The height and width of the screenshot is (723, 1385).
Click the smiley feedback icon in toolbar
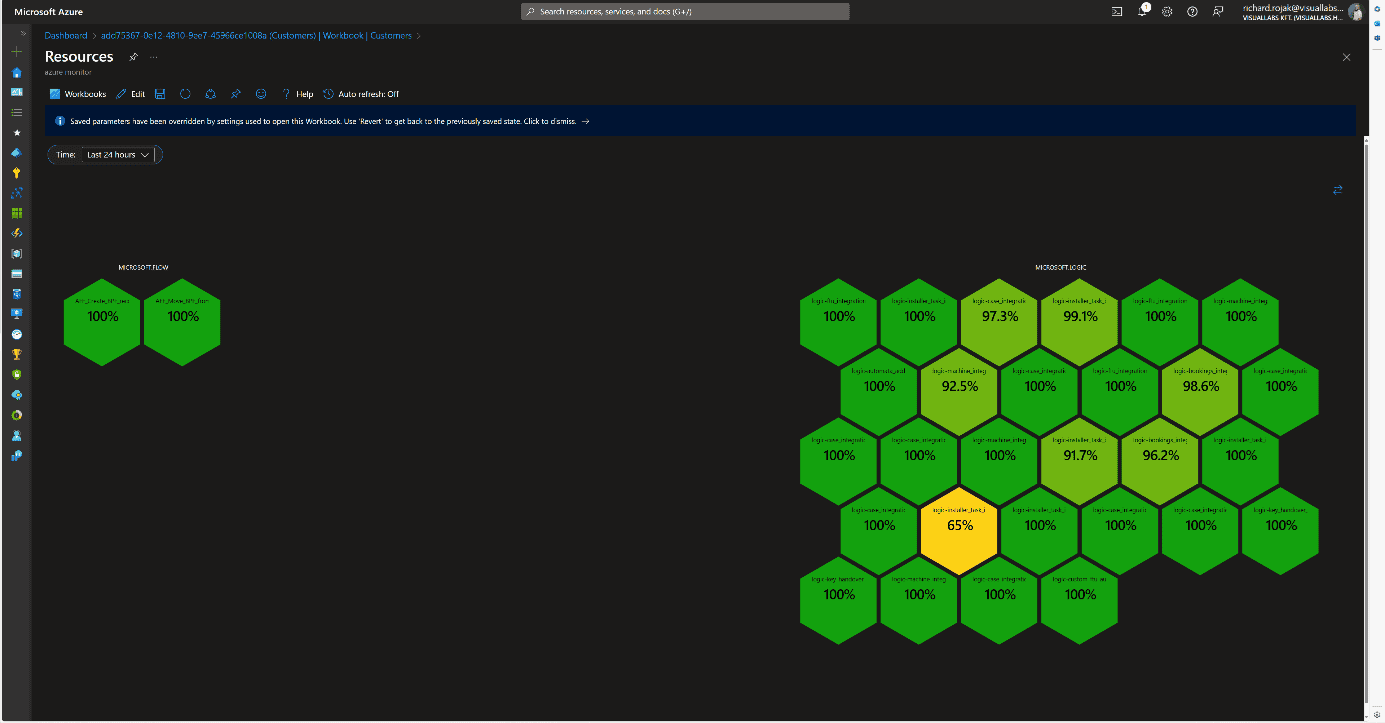point(261,94)
